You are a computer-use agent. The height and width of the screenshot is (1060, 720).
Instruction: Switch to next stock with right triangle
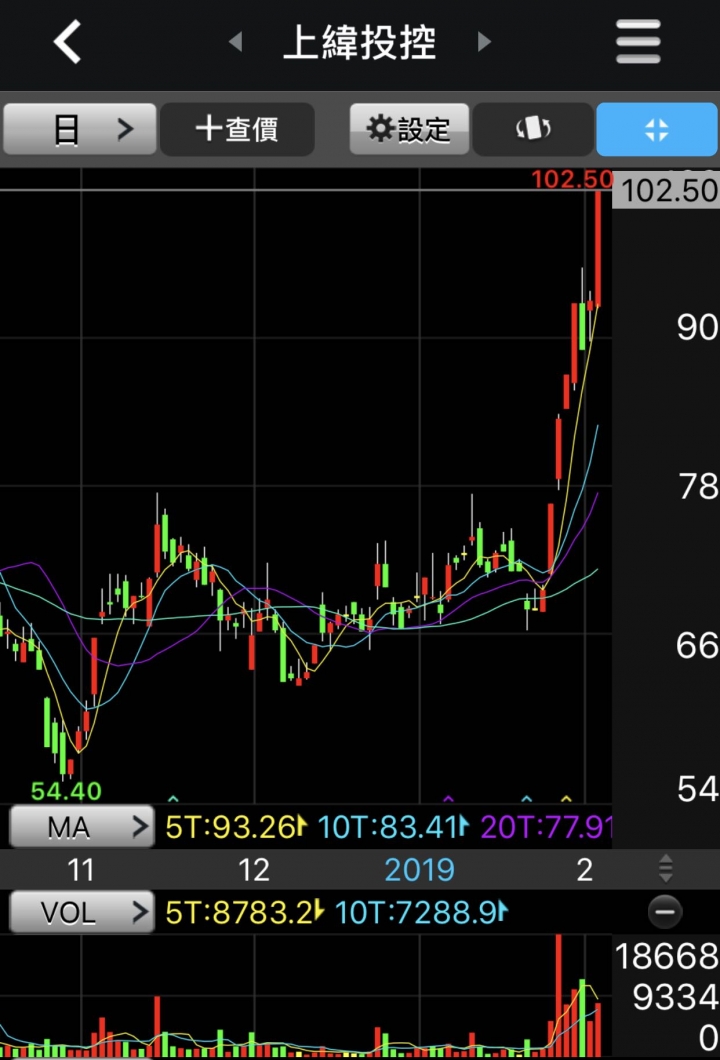(483, 42)
